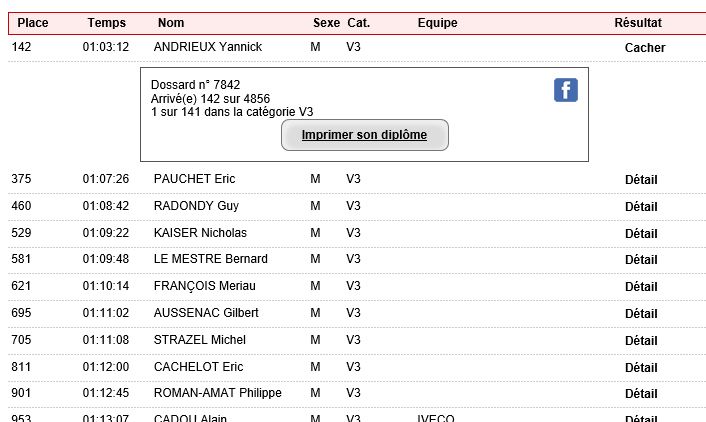Select the ANDRIEUX Yannick result row

[357, 47]
